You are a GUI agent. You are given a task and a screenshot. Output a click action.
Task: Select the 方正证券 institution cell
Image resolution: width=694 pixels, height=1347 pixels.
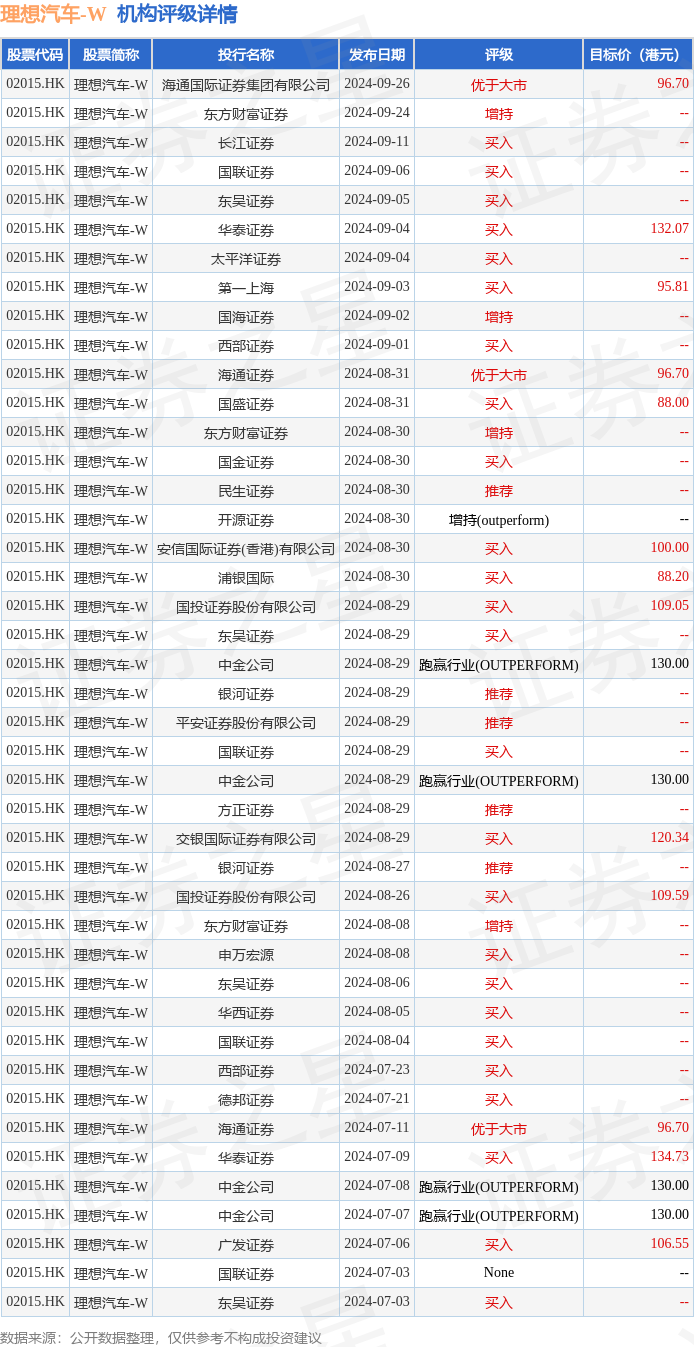tap(246, 810)
